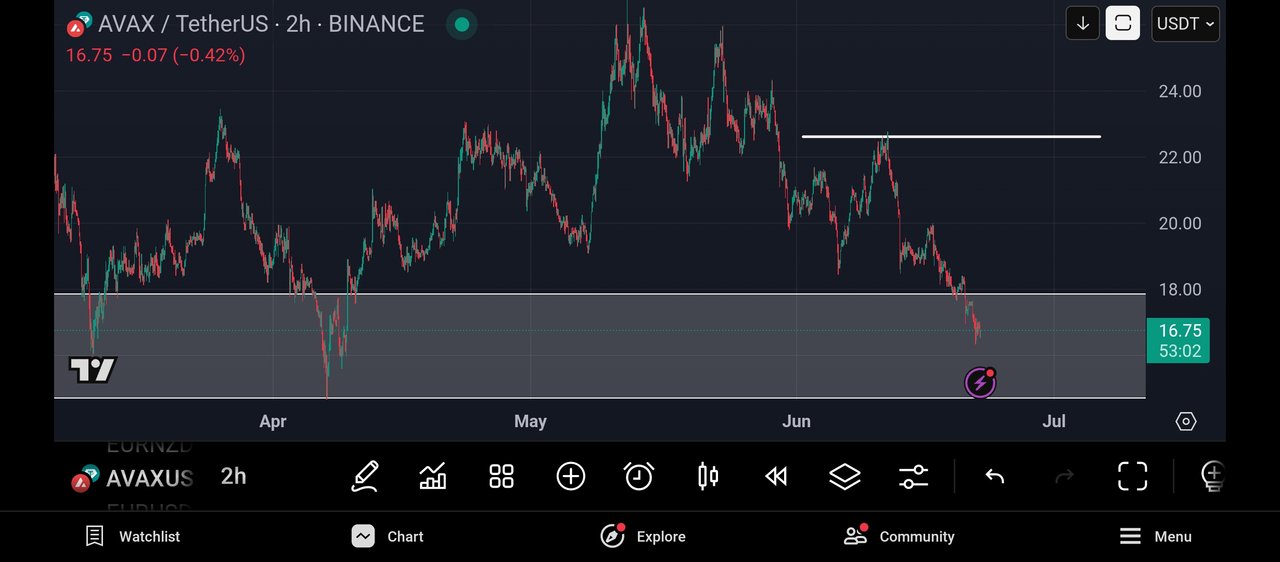The width and height of the screenshot is (1280, 562).
Task: Tap the 20.00 price axis label
Action: pyautogui.click(x=1180, y=223)
